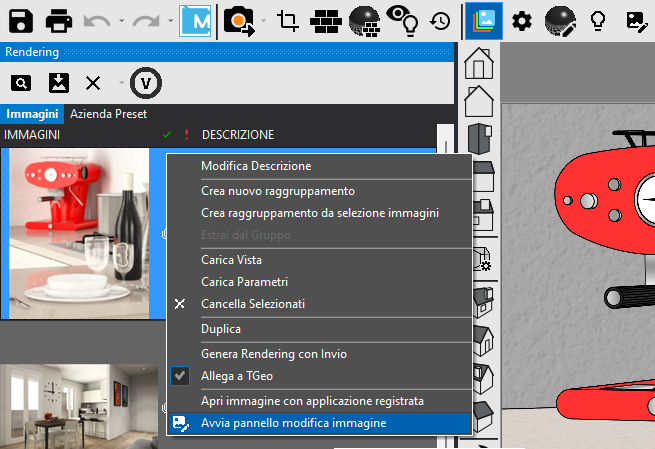Click the lightbulb icon in toolbar
655x449 pixels.
[598, 21]
